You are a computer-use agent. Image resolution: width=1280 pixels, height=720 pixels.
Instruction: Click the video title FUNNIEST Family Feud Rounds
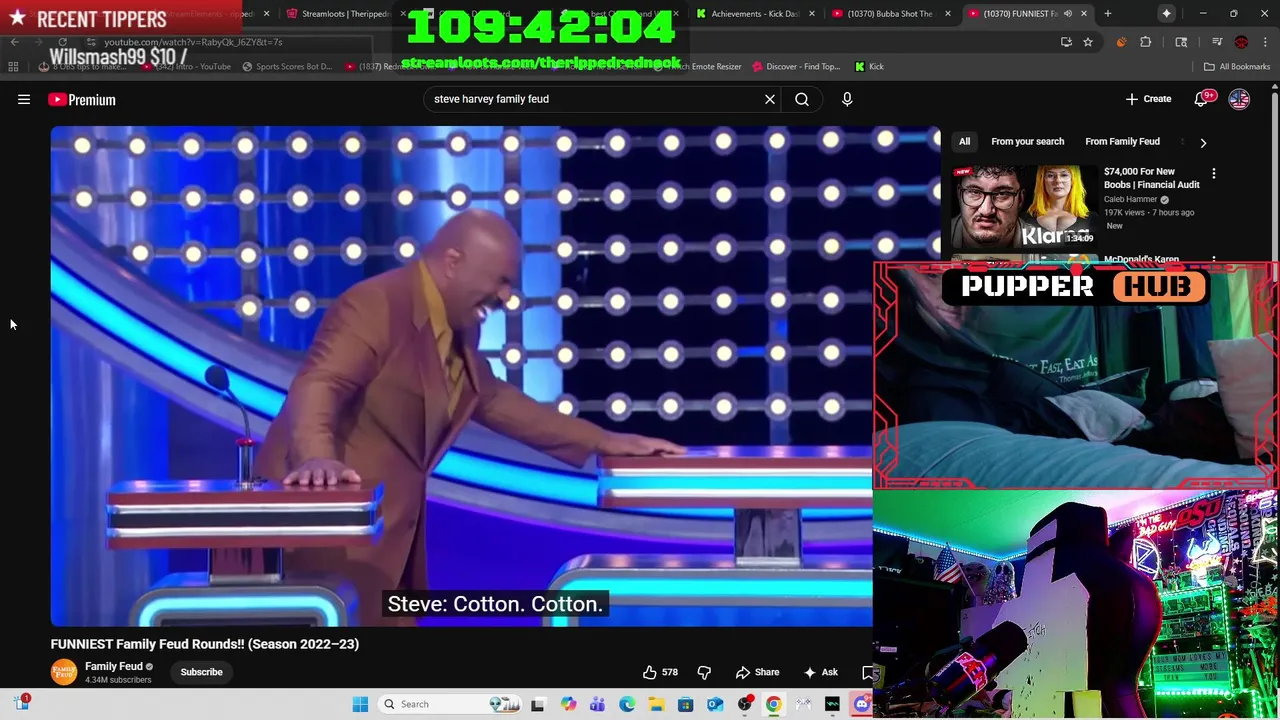205,644
